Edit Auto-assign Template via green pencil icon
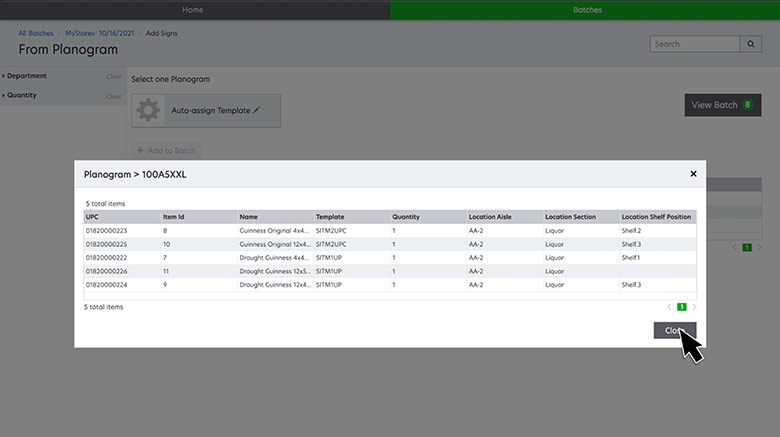The width and height of the screenshot is (780, 437). point(257,110)
